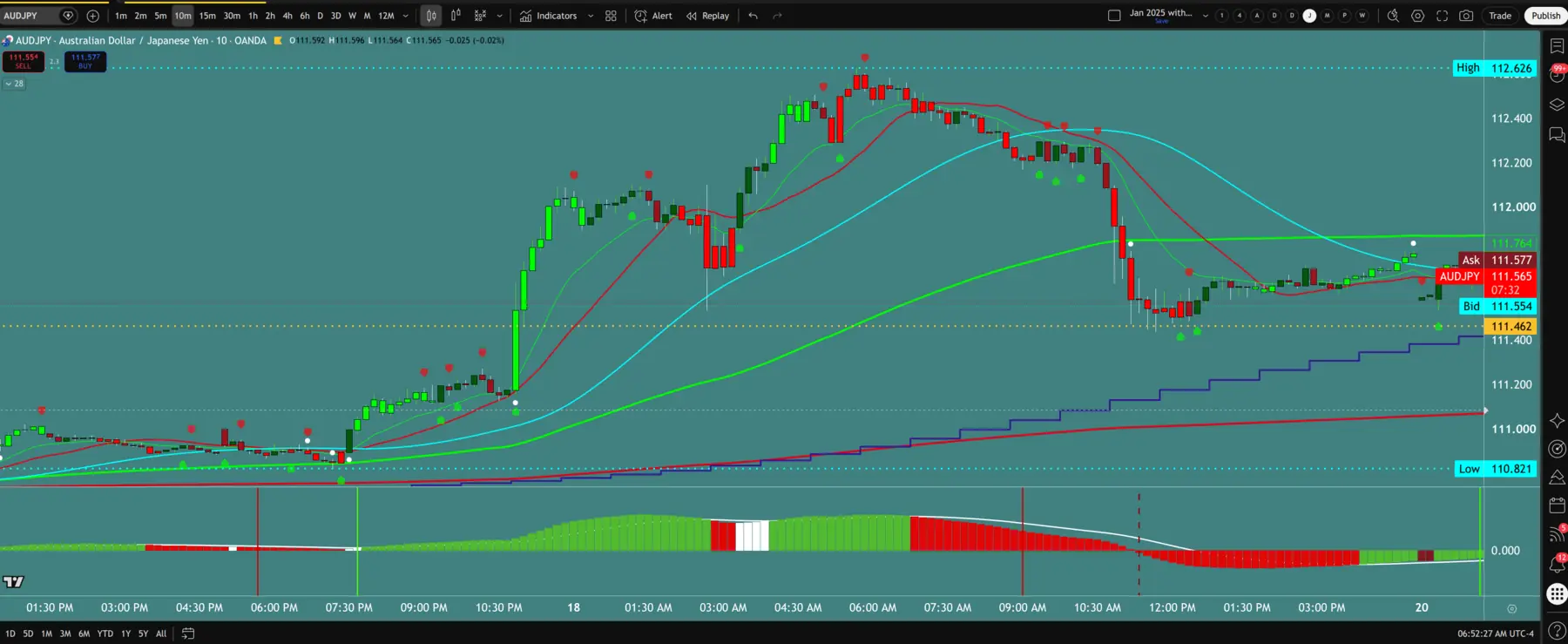Switch to the 1h timeframe
Screen dimensions: 1568x644
coord(253,16)
